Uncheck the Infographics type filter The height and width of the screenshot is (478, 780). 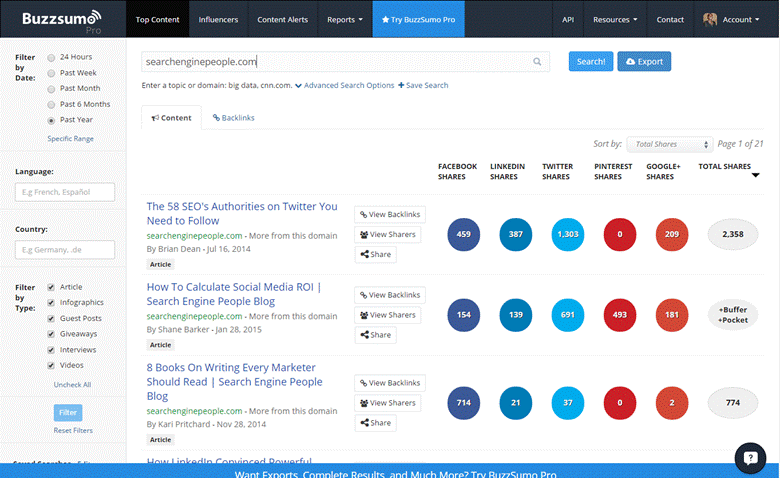pyautogui.click(x=52, y=302)
